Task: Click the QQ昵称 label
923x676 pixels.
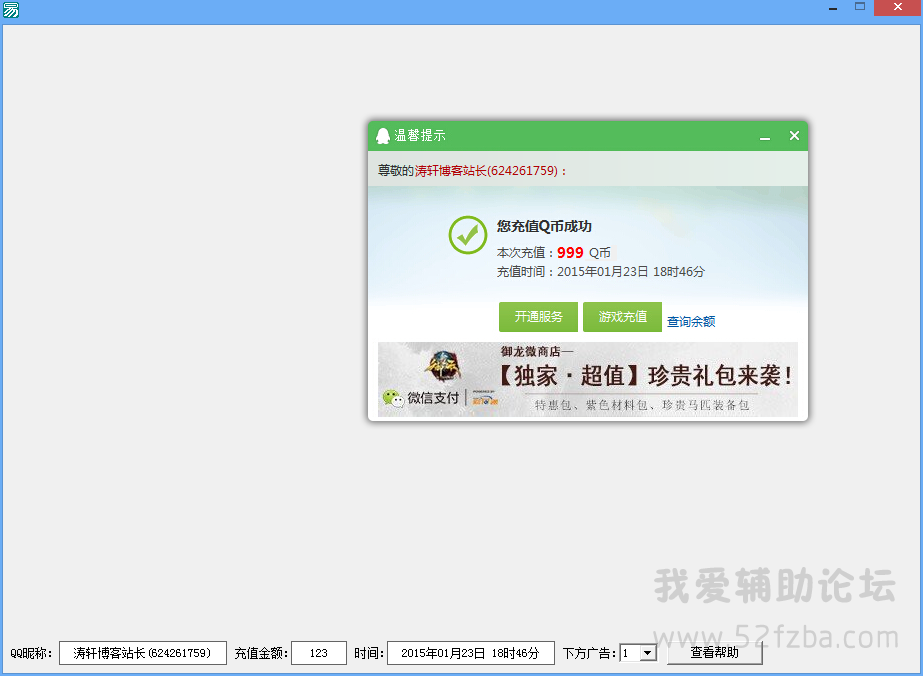Action: click(31, 653)
